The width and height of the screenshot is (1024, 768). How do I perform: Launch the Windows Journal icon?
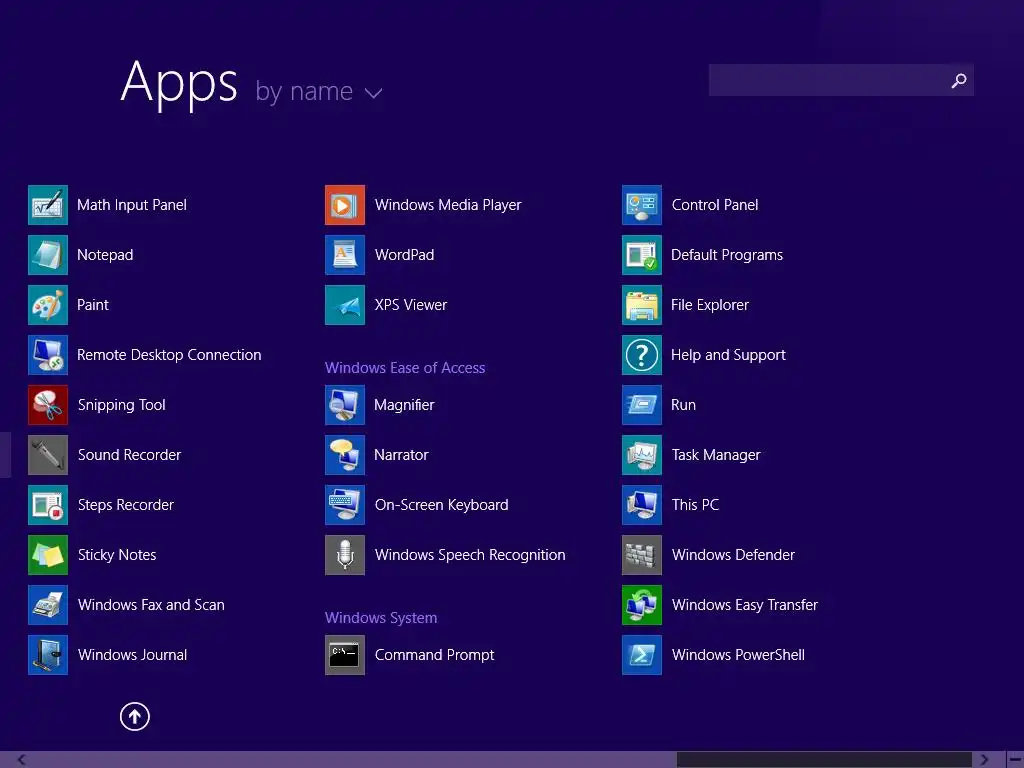pyautogui.click(x=48, y=654)
